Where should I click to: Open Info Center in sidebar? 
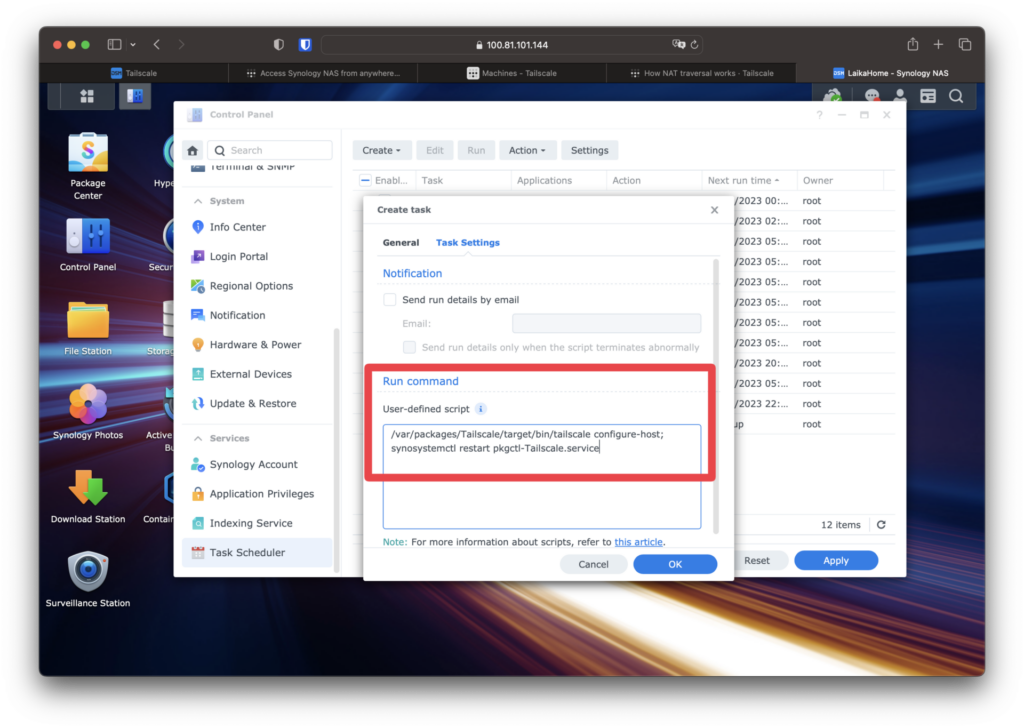(x=257, y=227)
